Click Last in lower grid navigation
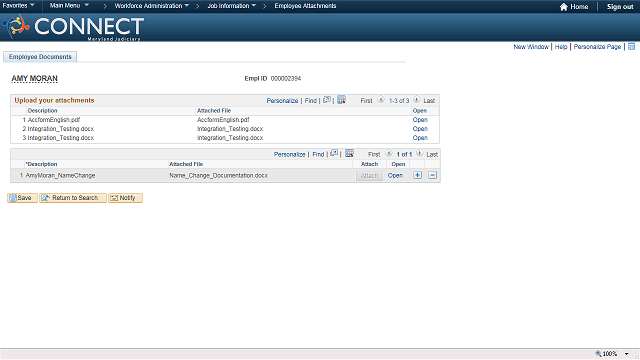Viewport: 640px width, 360px height. tap(432, 154)
